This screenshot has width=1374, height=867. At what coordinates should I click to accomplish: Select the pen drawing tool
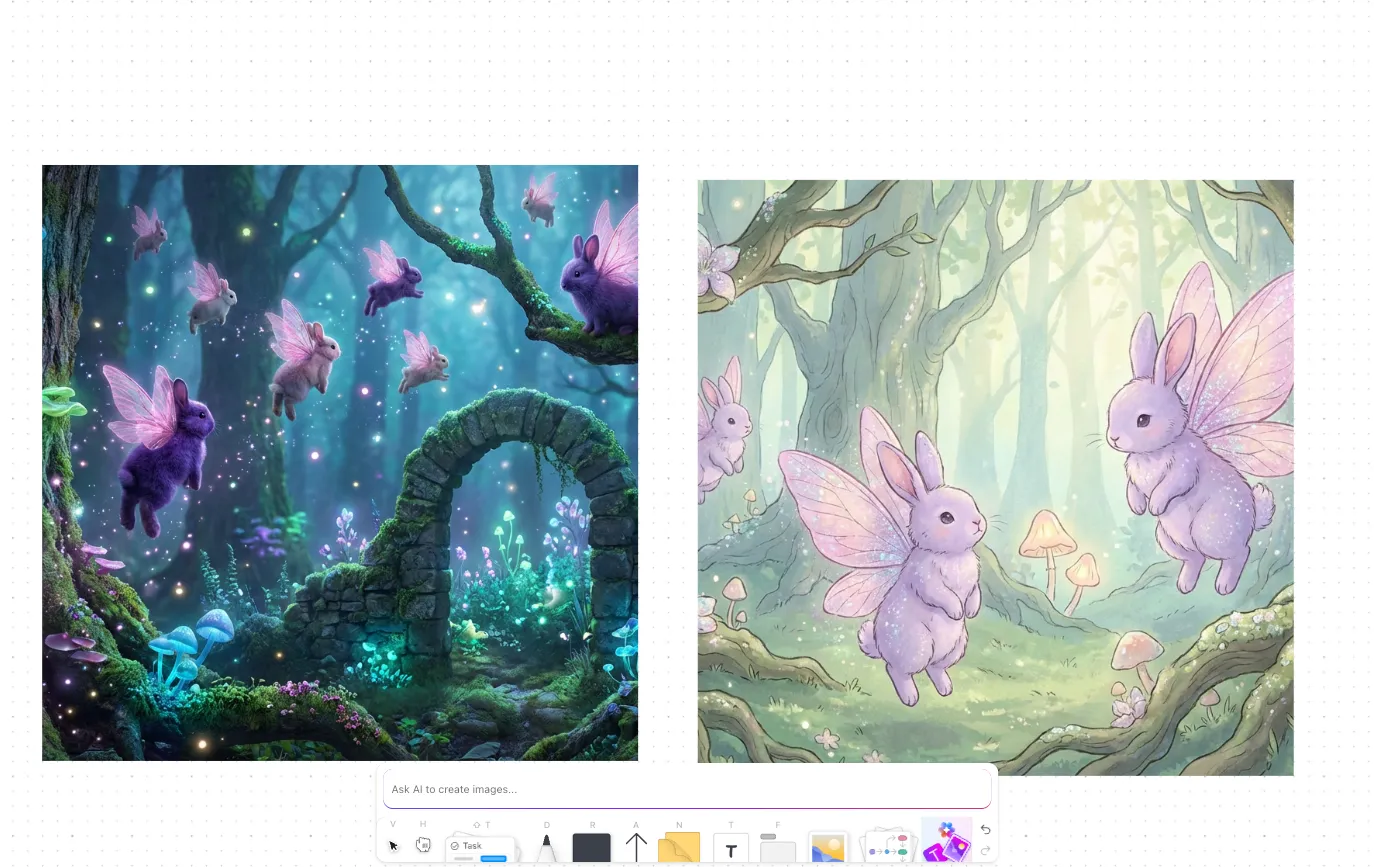click(546, 848)
